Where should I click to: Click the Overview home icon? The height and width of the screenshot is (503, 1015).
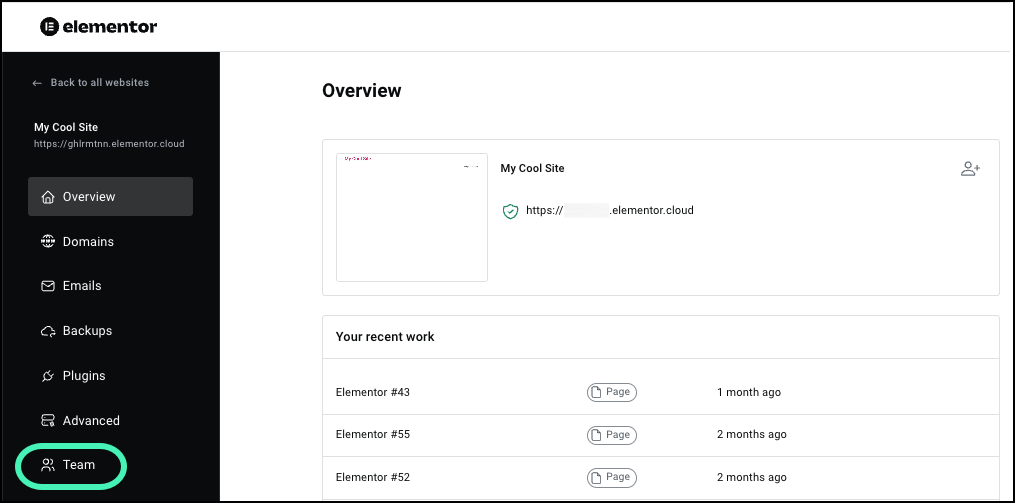click(x=48, y=197)
